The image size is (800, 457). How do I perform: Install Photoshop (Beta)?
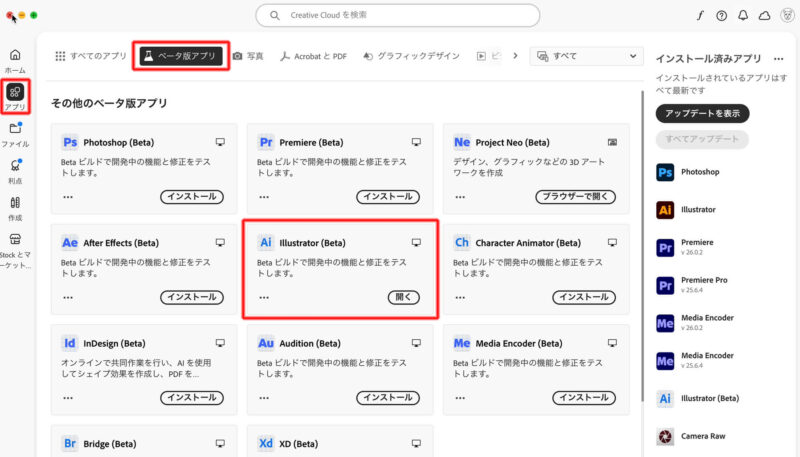click(192, 197)
